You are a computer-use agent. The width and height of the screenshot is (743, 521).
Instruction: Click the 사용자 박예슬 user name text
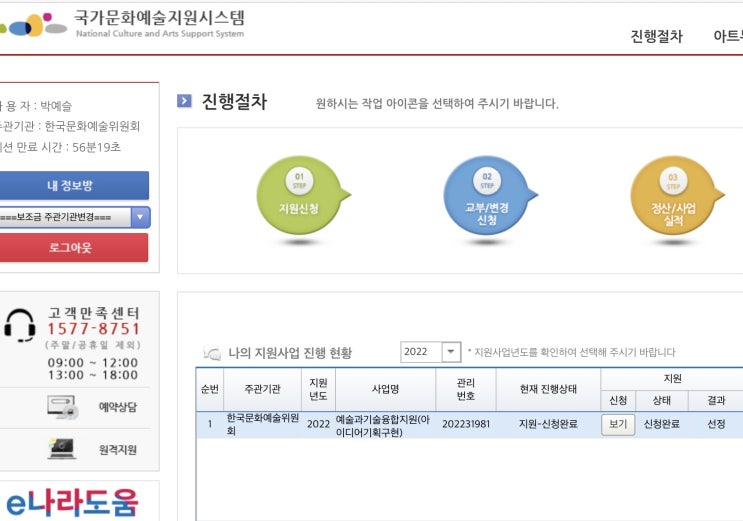pos(36,106)
